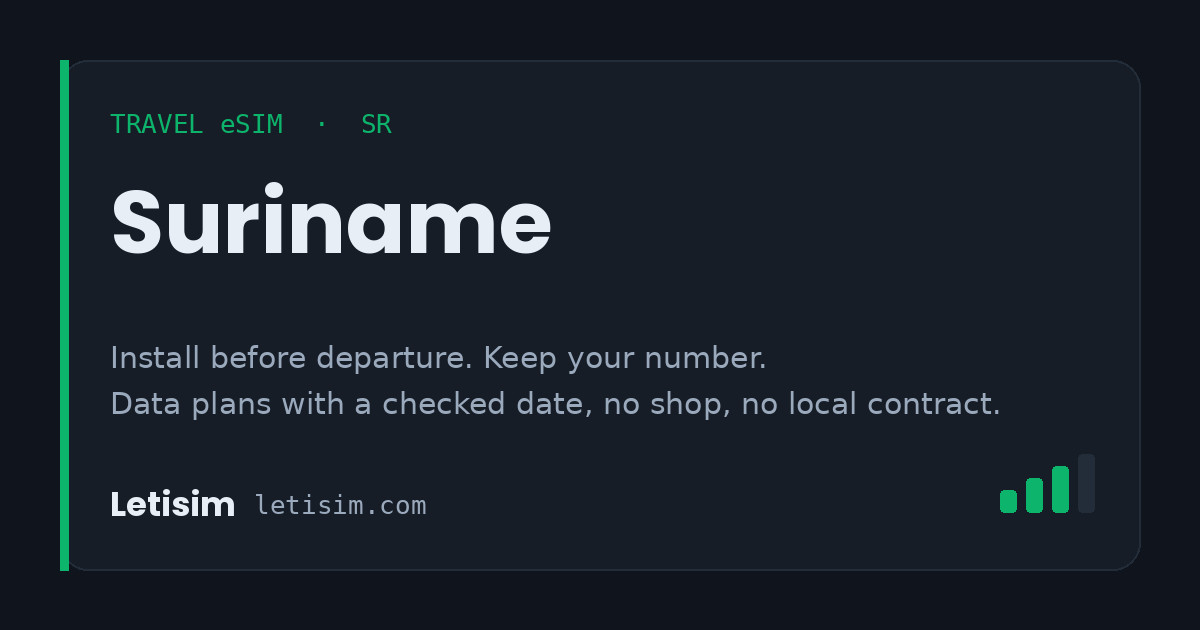Click the word eSIM in top label
Image resolution: width=1200 pixels, height=630 pixels.
coord(252,125)
